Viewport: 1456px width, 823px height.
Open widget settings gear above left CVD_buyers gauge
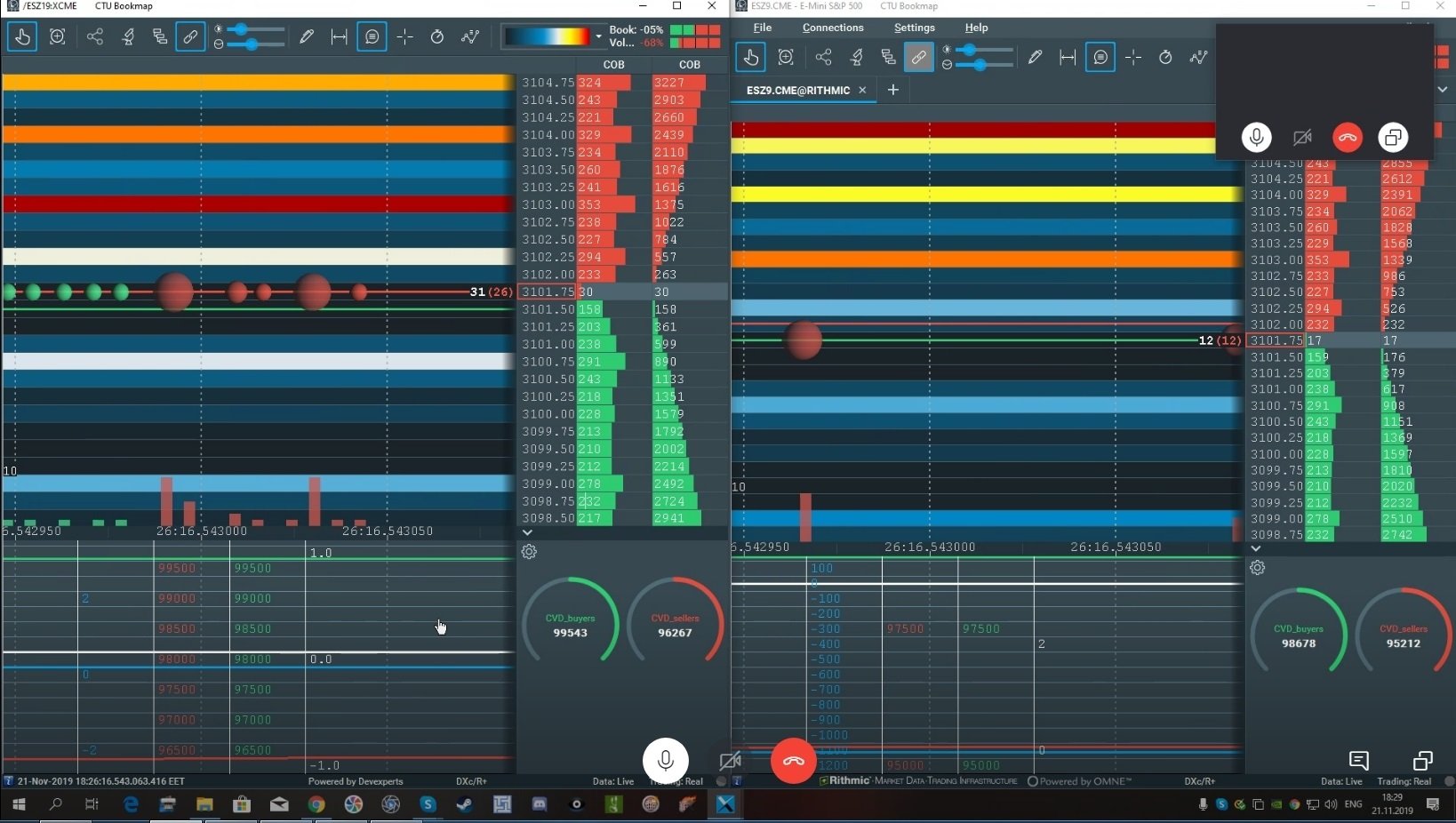point(529,552)
